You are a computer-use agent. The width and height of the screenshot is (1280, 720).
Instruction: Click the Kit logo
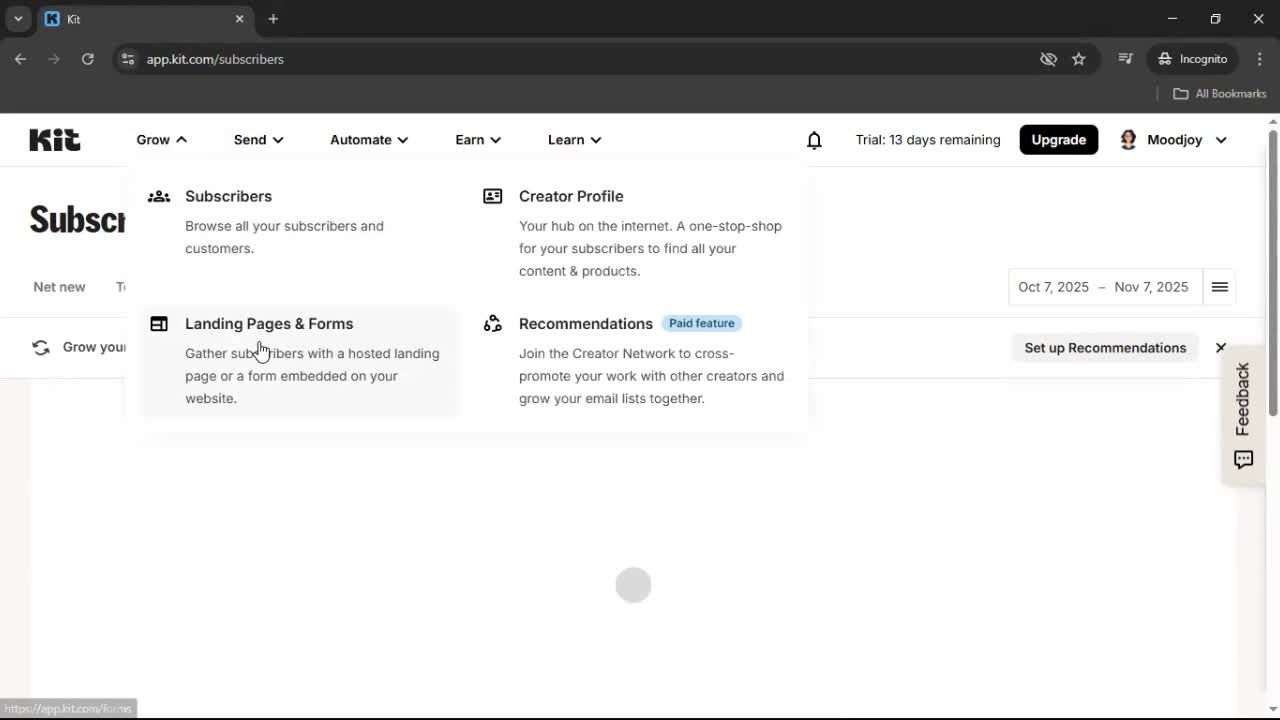(54, 139)
